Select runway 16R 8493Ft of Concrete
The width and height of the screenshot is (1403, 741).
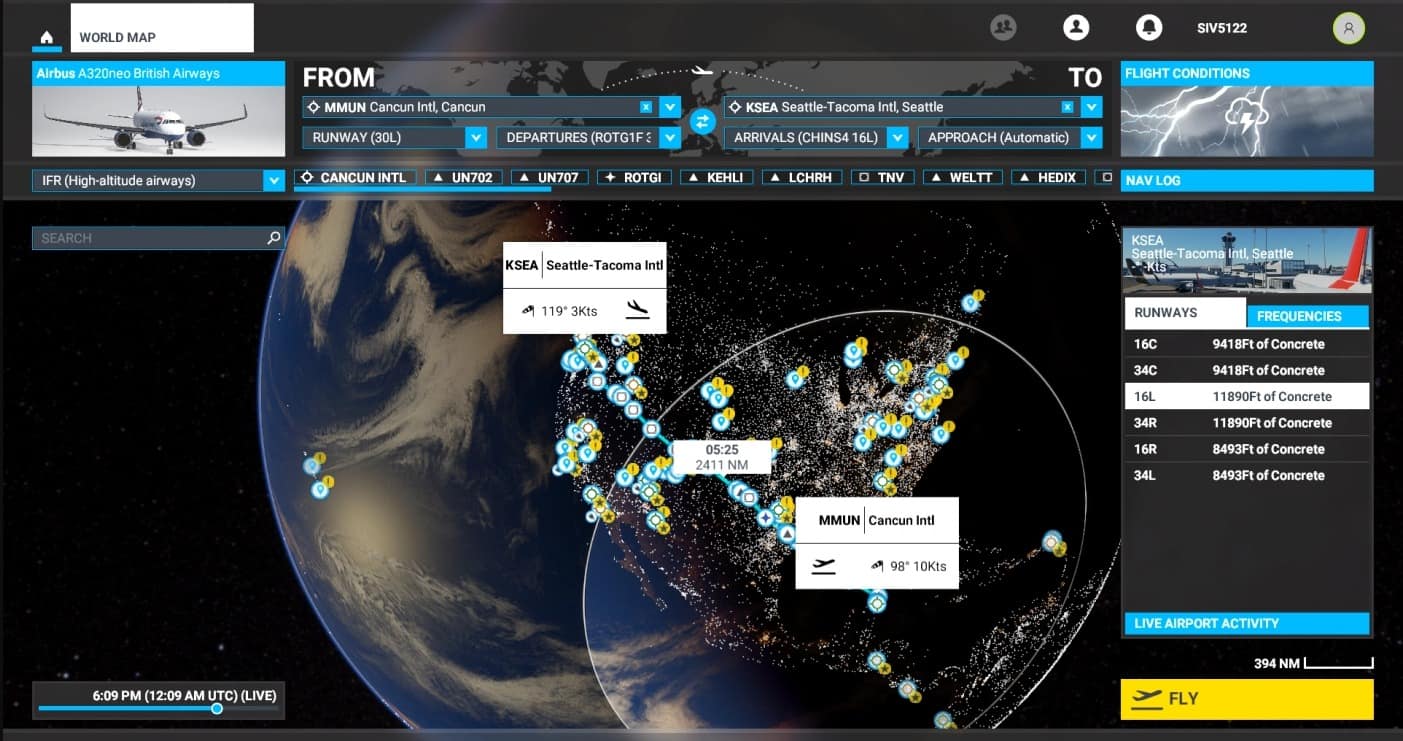point(1247,449)
